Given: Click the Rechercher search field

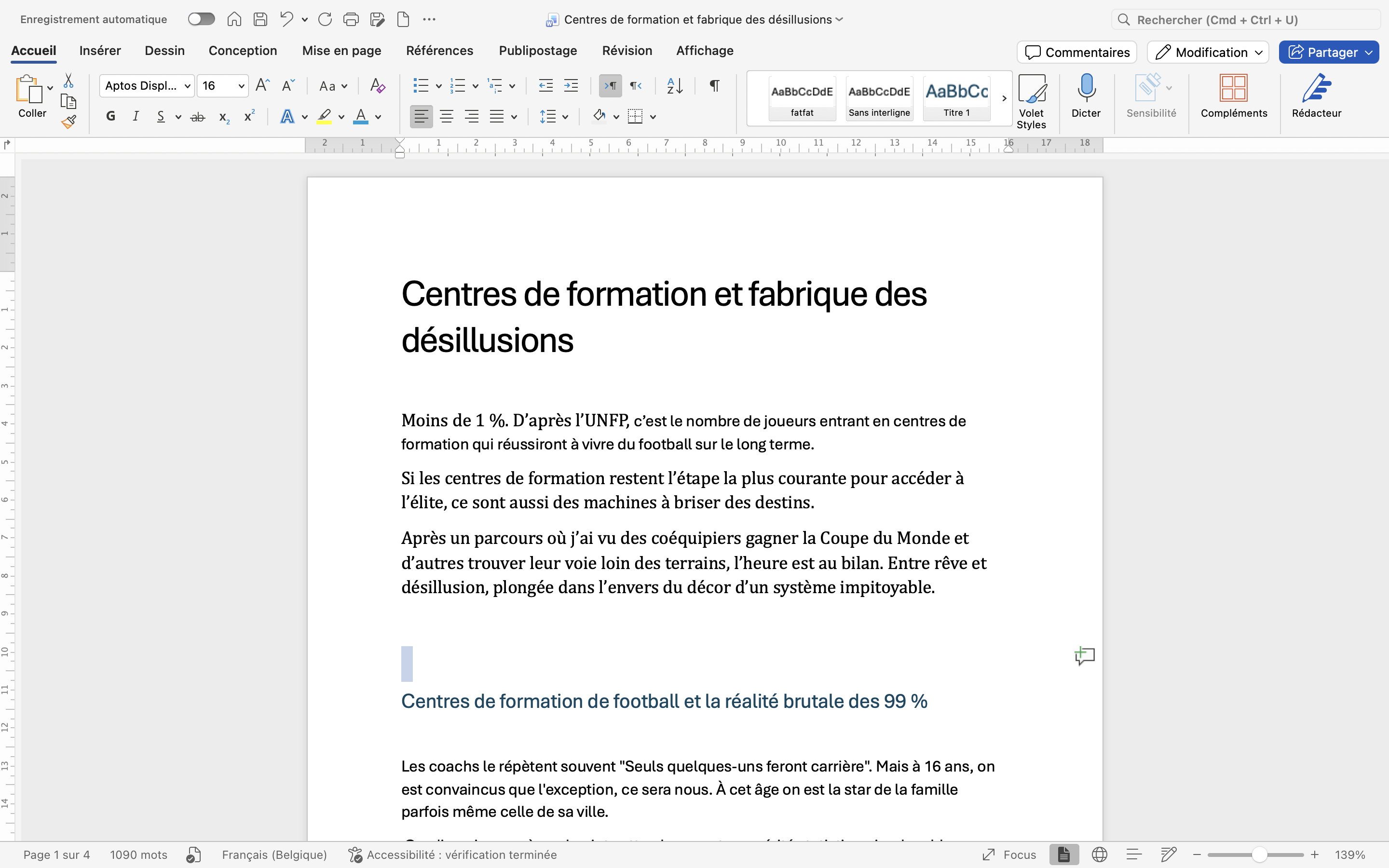Looking at the screenshot, I should pos(1245,20).
